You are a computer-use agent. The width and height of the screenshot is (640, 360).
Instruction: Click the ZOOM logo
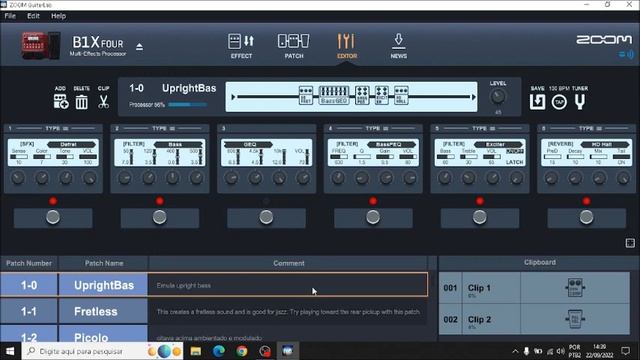click(604, 40)
